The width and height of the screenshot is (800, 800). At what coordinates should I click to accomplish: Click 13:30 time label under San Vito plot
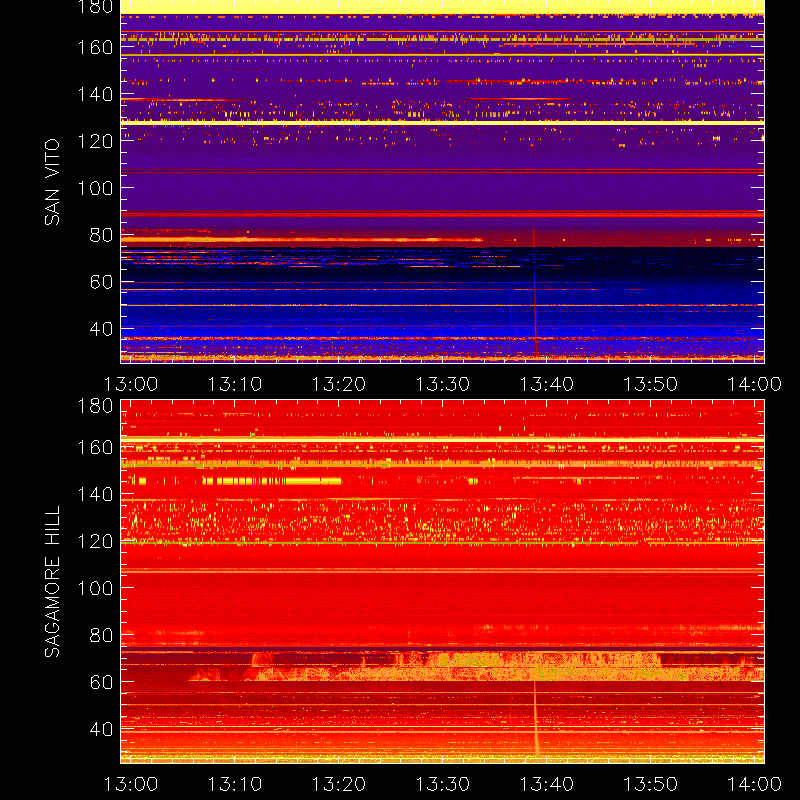click(442, 384)
